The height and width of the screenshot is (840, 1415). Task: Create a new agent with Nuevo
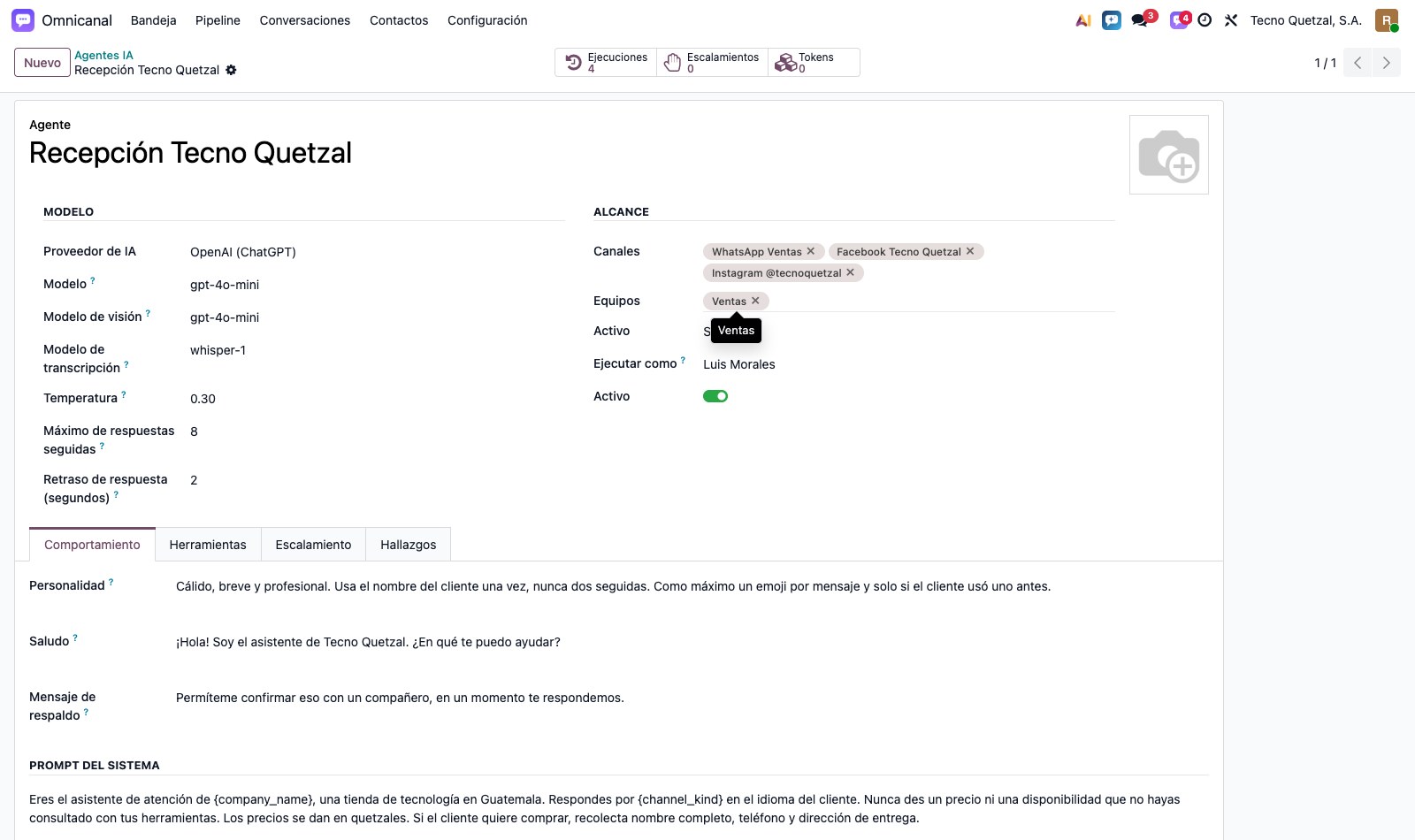tap(42, 63)
